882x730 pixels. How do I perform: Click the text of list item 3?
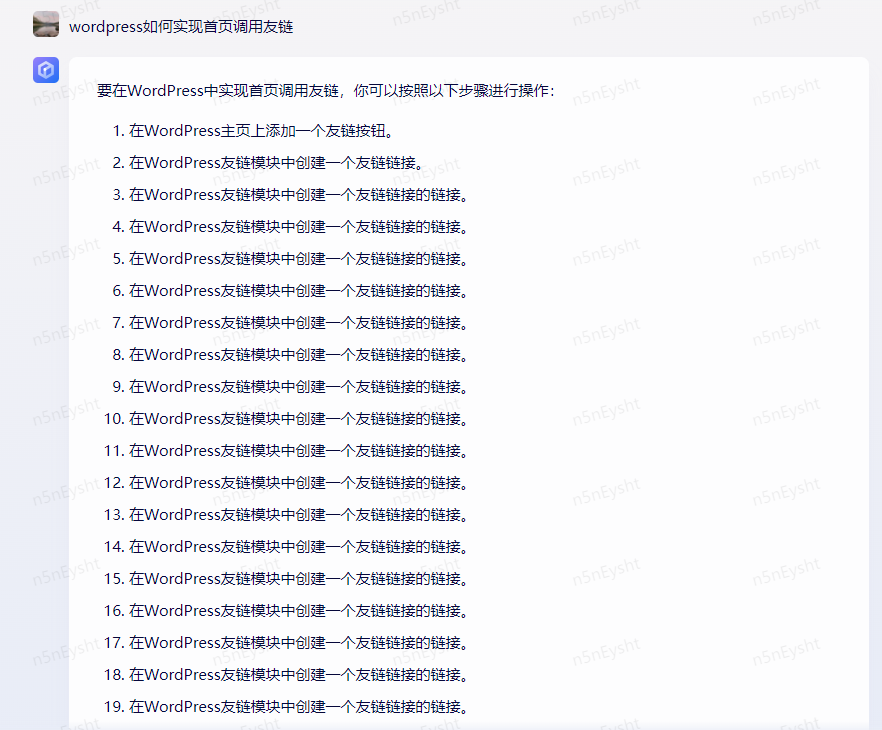pos(298,195)
